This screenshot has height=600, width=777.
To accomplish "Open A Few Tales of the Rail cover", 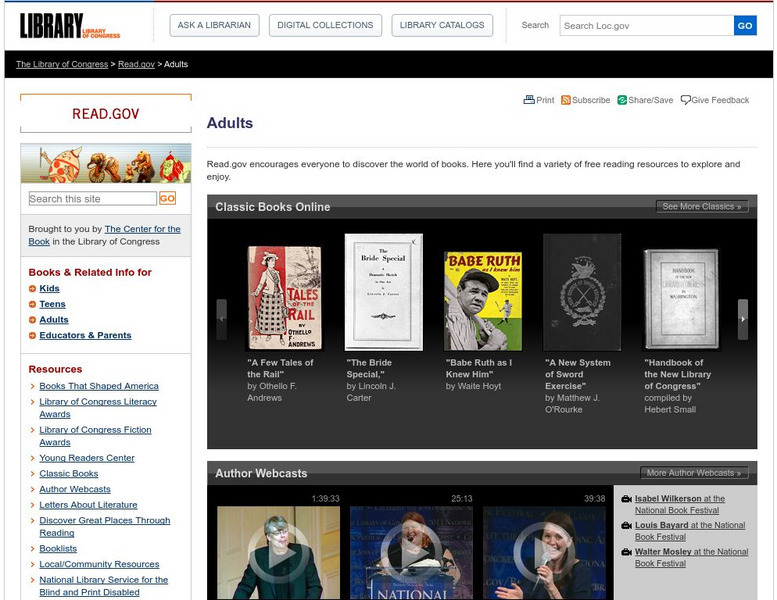I will (284, 298).
